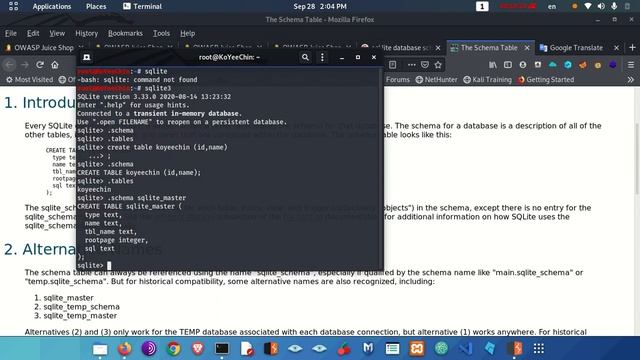Open Firefox account icon in toolbar
This screenshot has height=360, width=640.
coord(523,65)
